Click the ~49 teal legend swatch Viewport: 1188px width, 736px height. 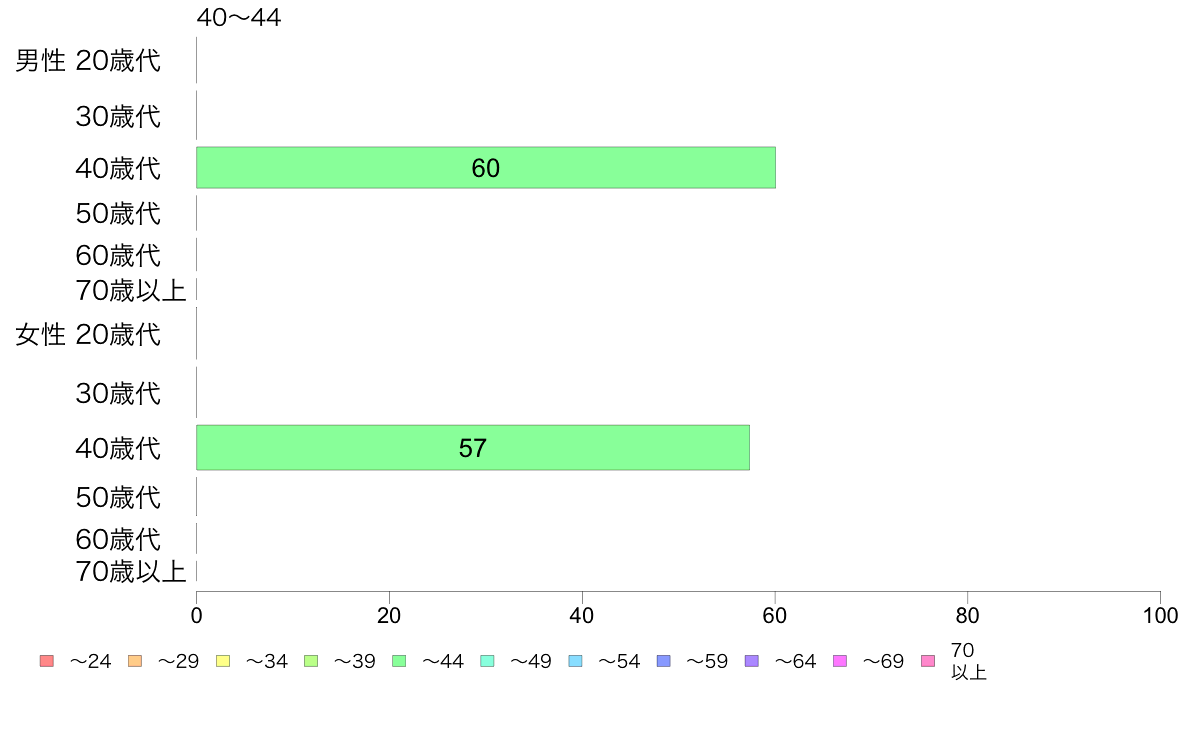(487, 661)
